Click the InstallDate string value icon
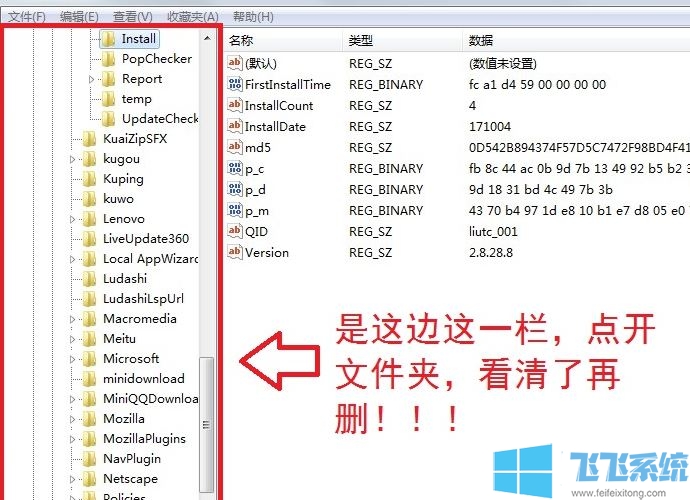690x500 pixels. (x=235, y=126)
